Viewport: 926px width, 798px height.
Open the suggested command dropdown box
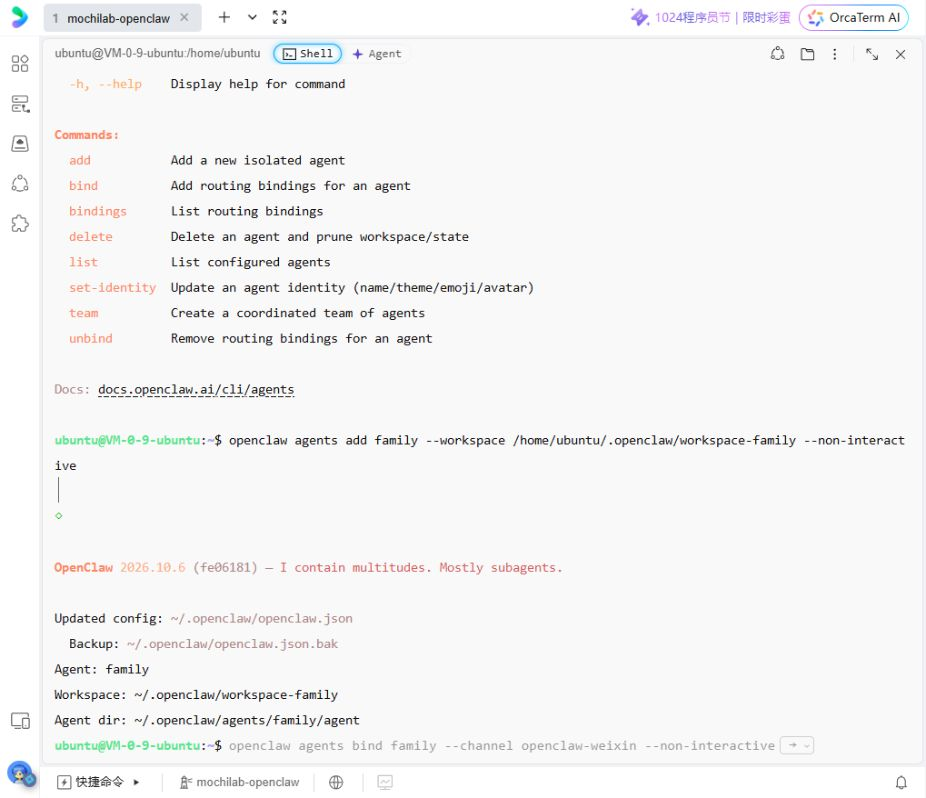click(x=797, y=745)
